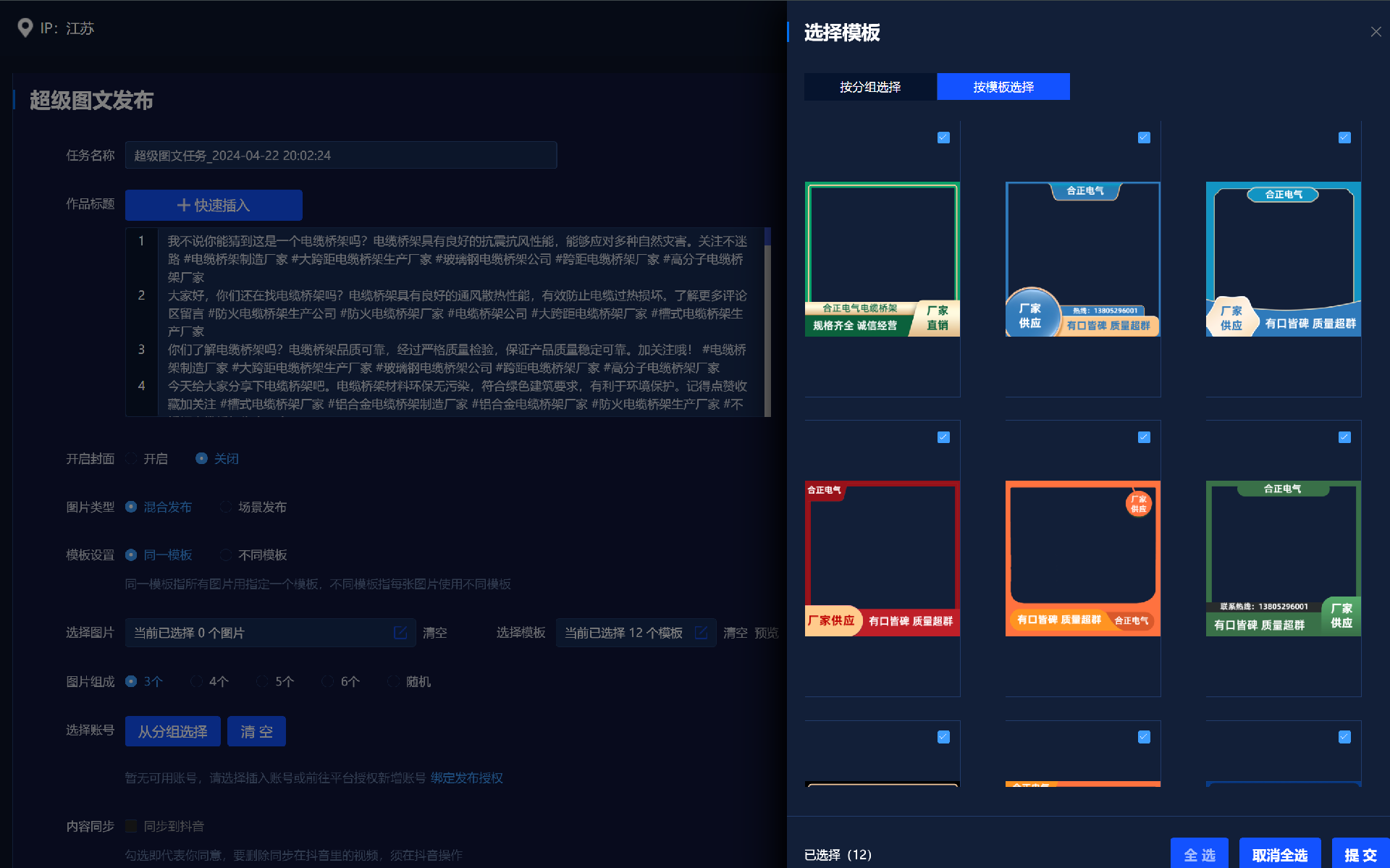Close the 选择模板 panel with the X icon
1390x868 pixels.
[1376, 32]
